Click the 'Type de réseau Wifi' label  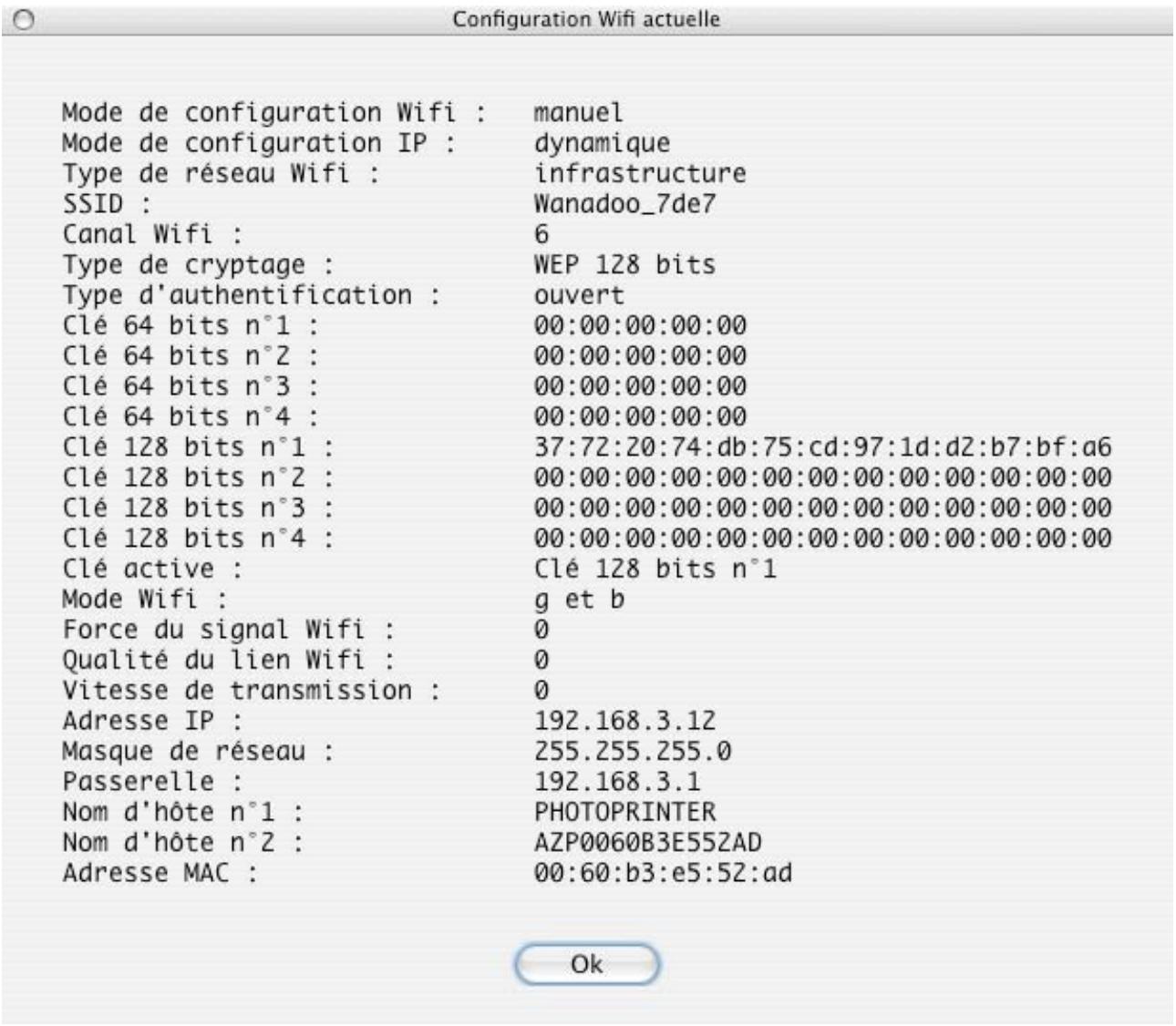[221, 173]
